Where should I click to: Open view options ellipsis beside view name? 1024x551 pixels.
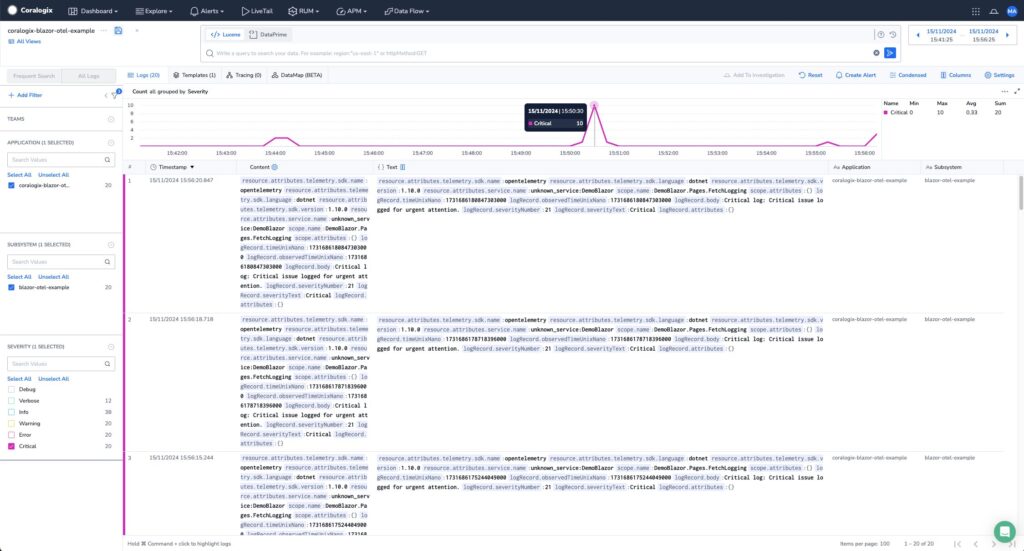pos(104,31)
